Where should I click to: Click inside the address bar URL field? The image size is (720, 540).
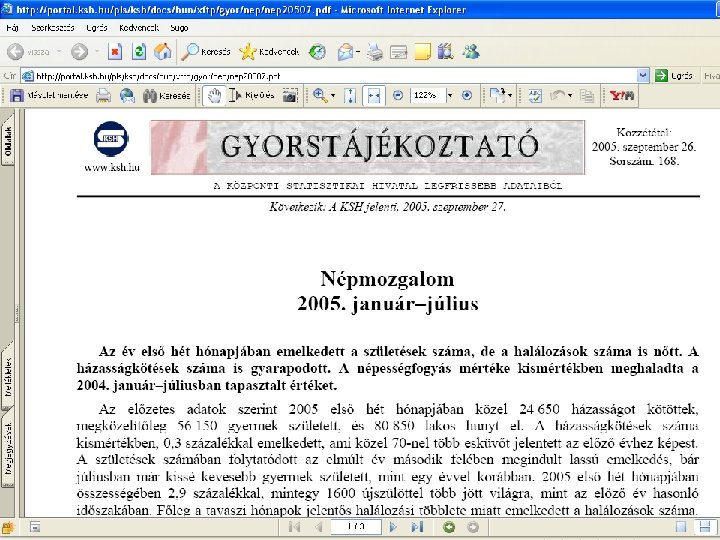(x=330, y=76)
